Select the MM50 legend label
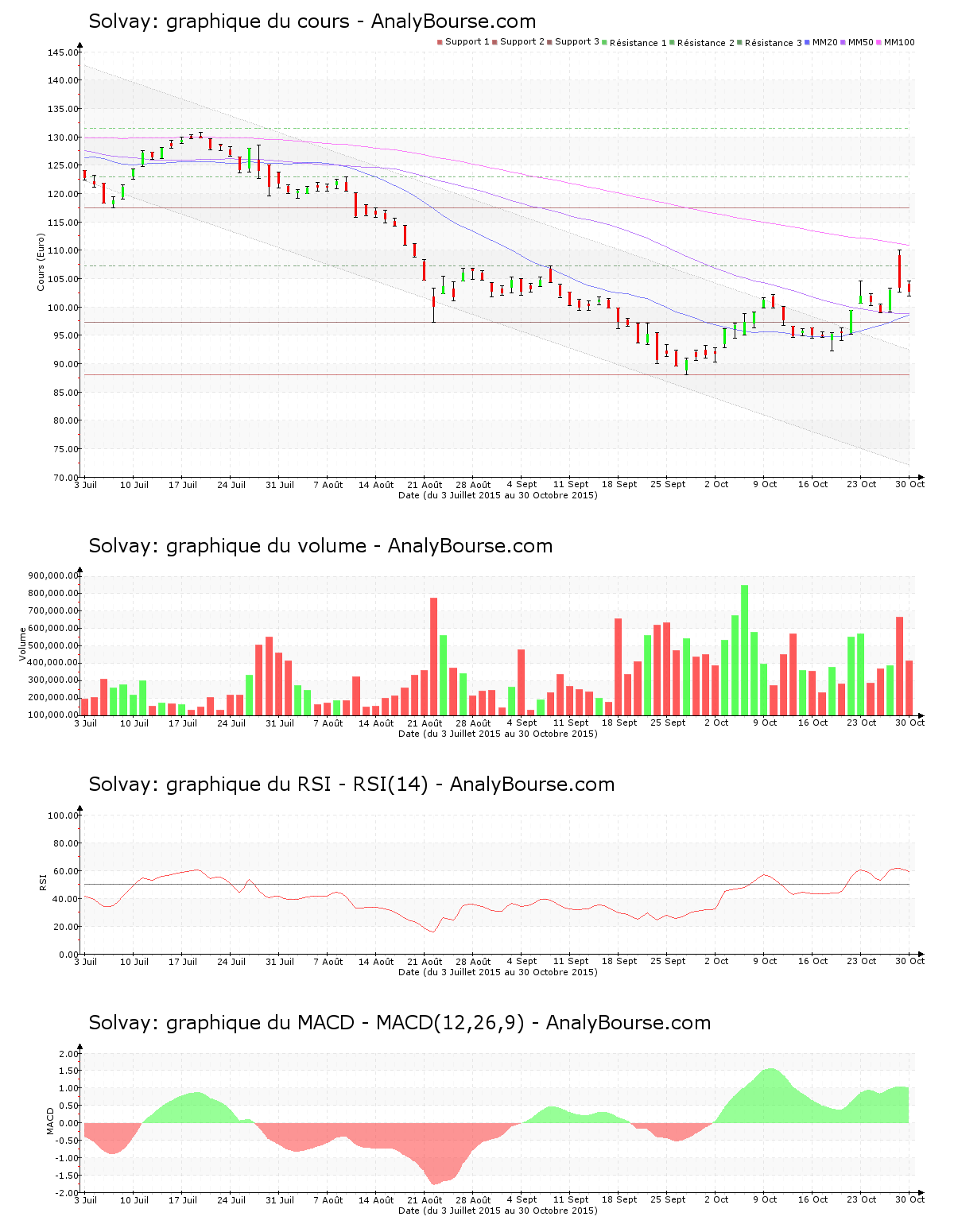 pos(861,42)
